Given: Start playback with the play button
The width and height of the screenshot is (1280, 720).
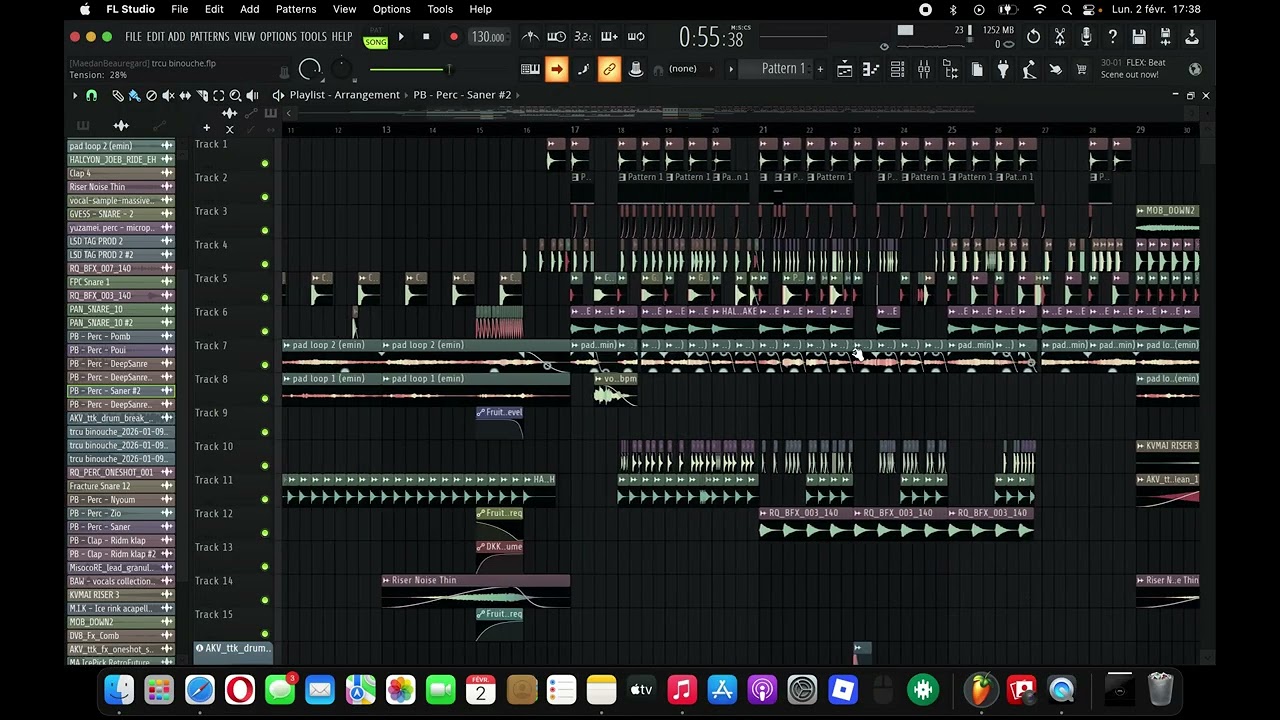Looking at the screenshot, I should click(x=401, y=37).
